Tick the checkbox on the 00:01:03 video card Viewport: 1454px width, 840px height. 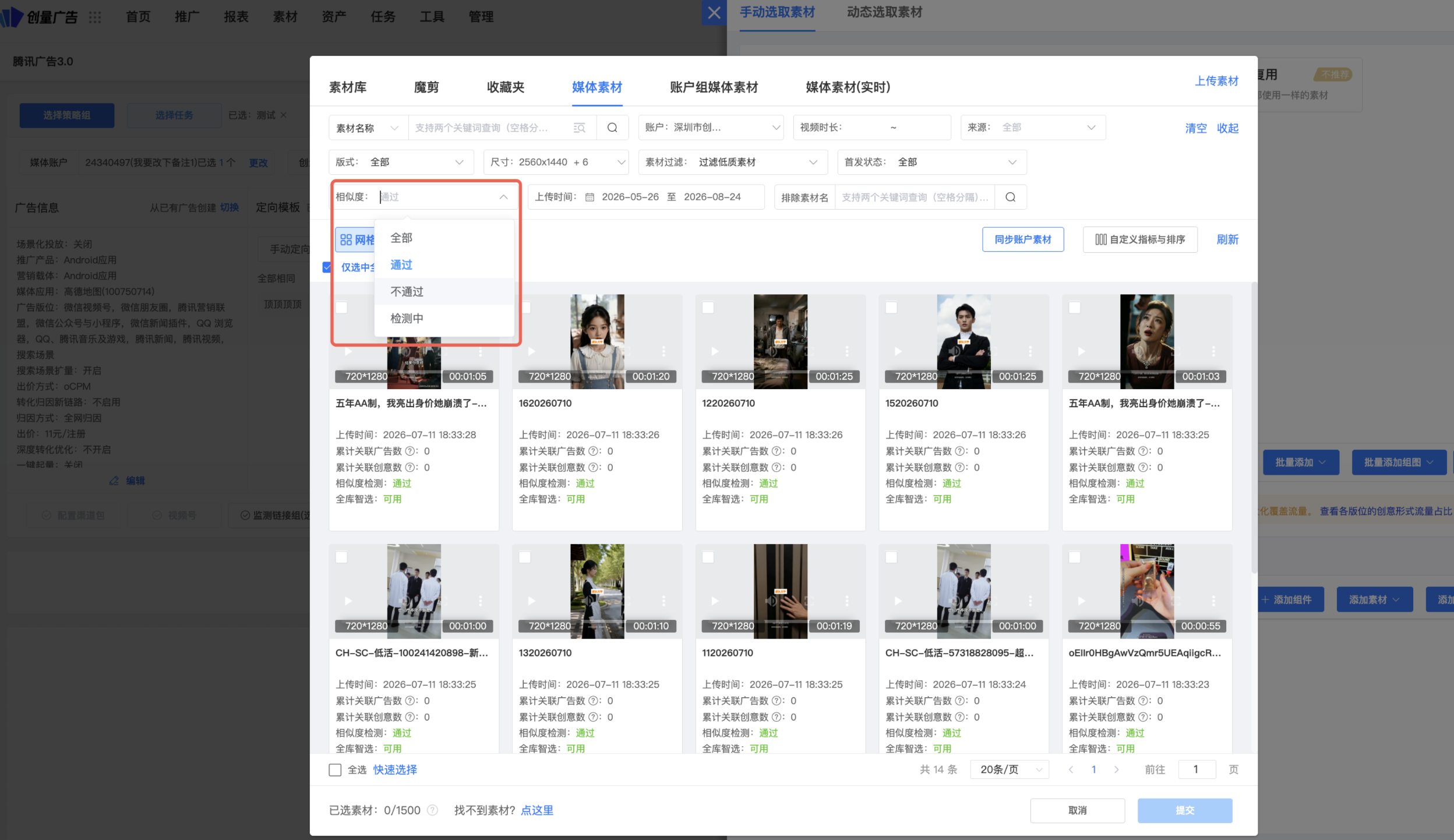tap(1075, 308)
